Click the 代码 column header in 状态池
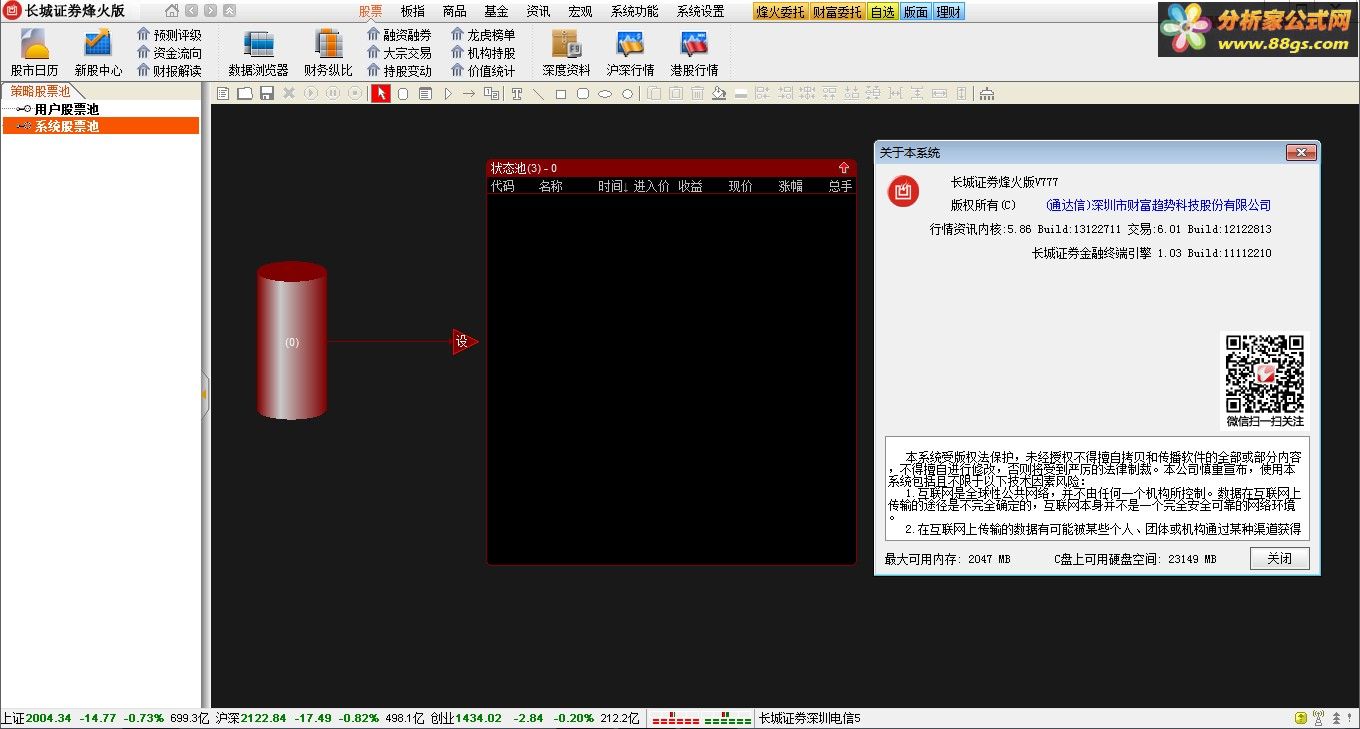The image size is (1360, 729). point(503,186)
